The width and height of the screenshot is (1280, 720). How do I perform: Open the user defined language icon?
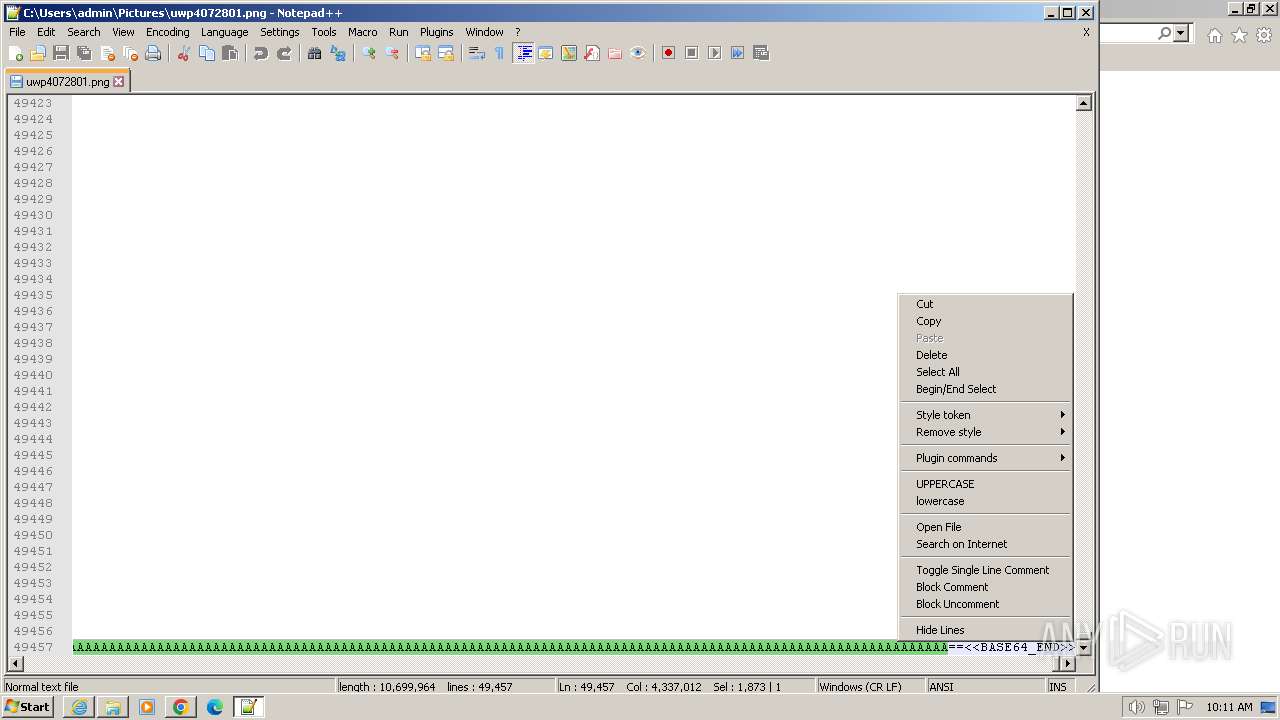coord(546,53)
